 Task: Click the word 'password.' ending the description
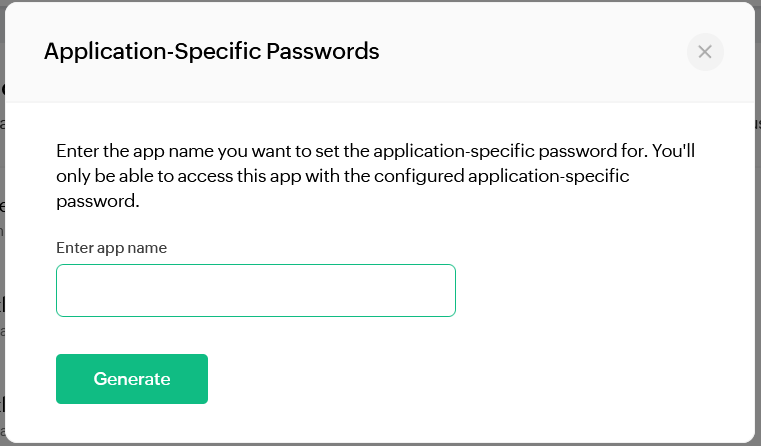[98, 201]
